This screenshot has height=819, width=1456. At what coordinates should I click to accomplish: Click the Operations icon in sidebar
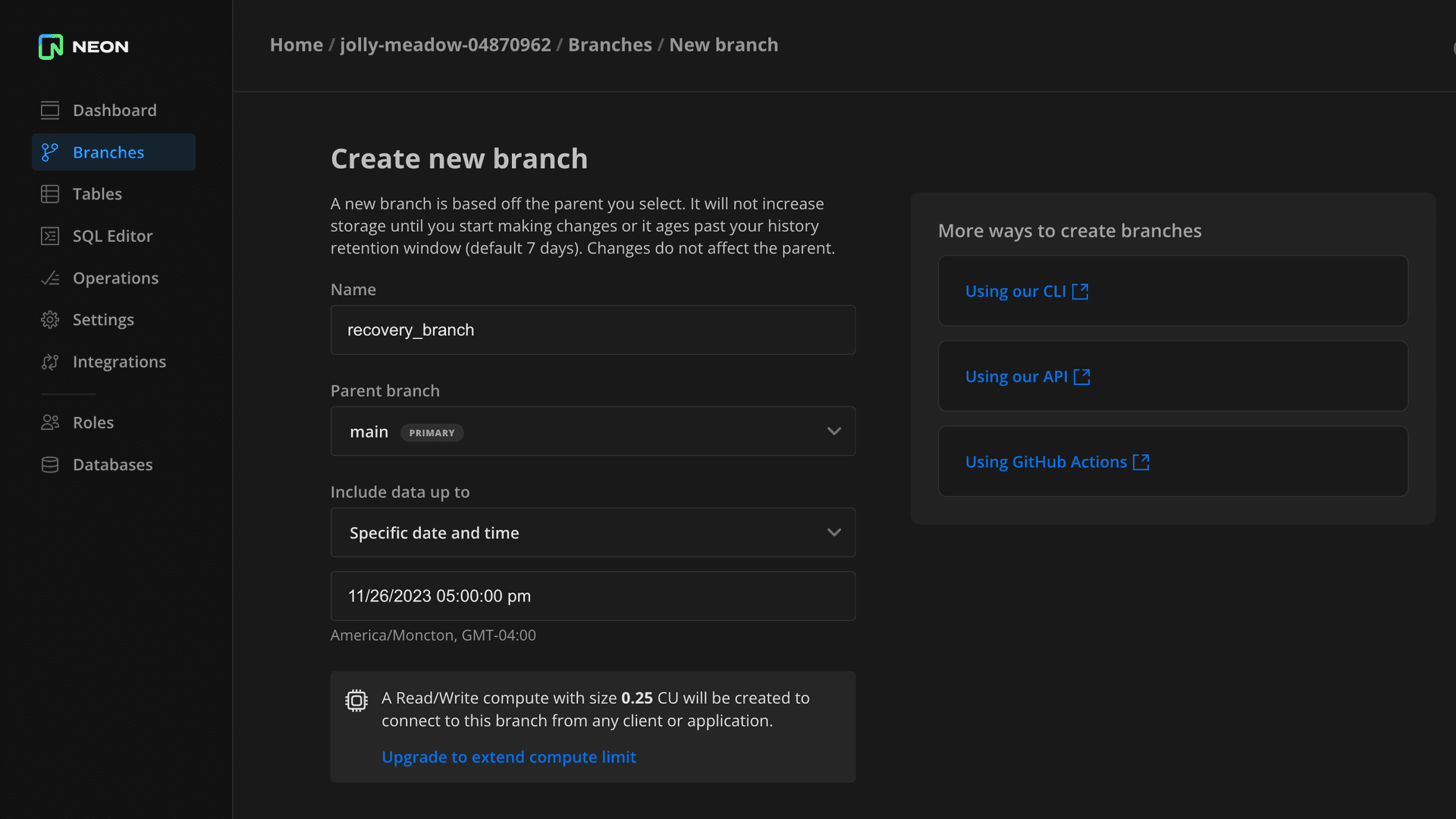(x=50, y=277)
